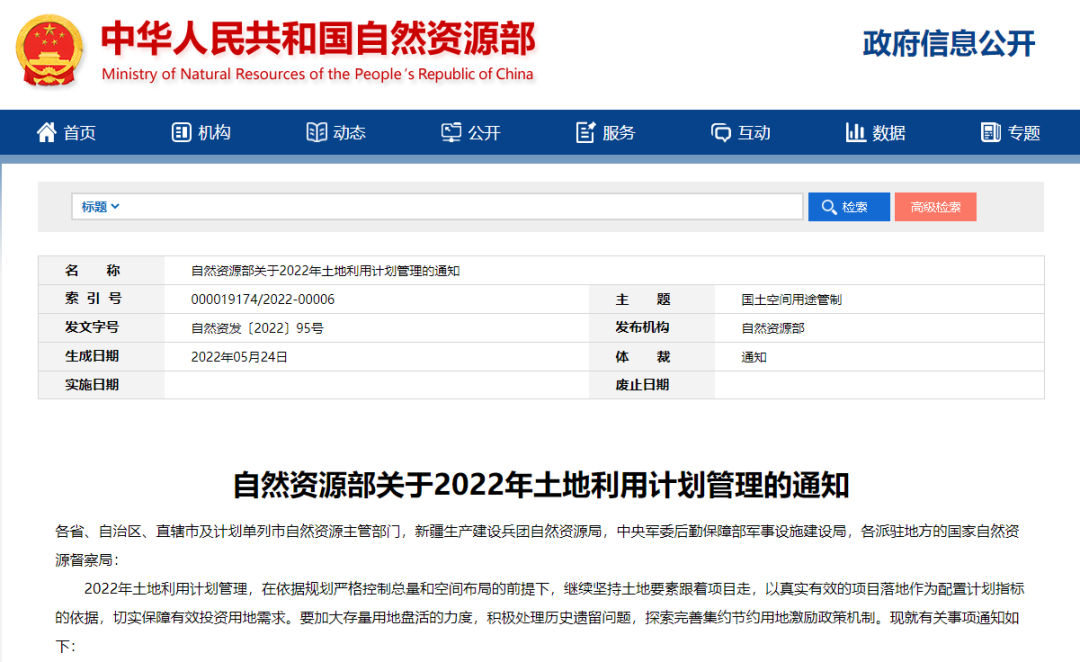
Task: Click the national emblem logo
Action: [x=50, y=51]
